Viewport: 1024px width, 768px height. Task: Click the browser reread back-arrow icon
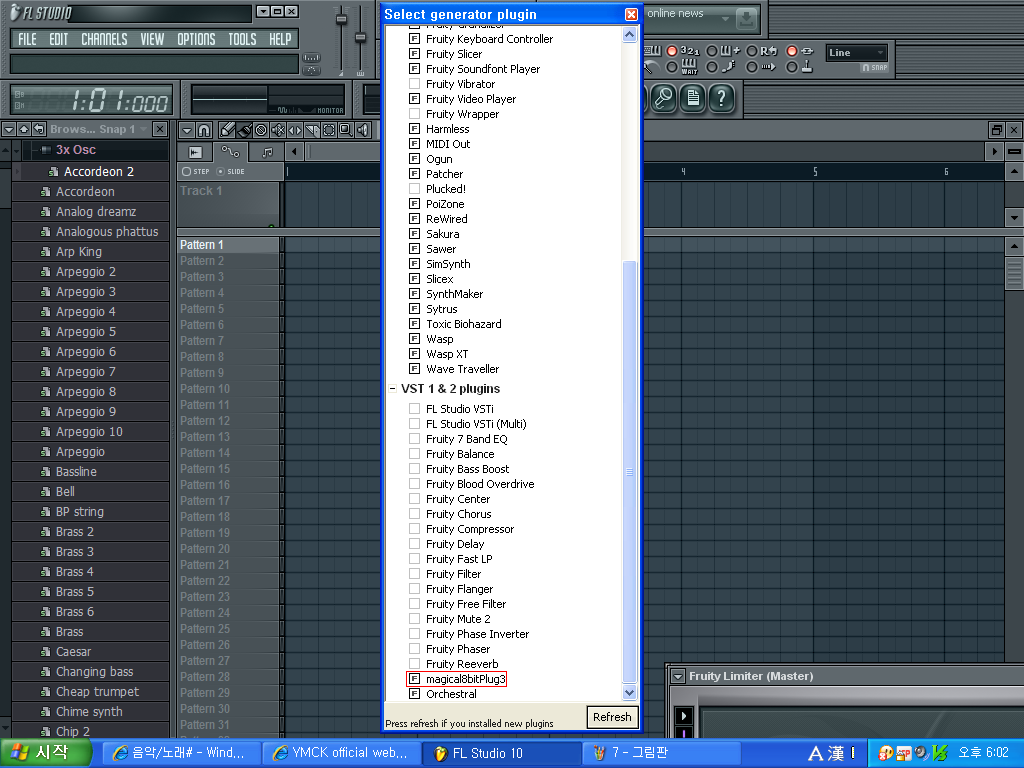[39, 129]
